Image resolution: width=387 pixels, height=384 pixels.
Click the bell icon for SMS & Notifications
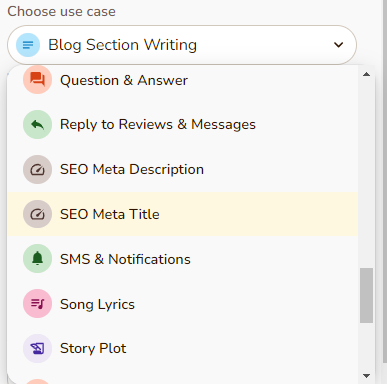coord(37,259)
